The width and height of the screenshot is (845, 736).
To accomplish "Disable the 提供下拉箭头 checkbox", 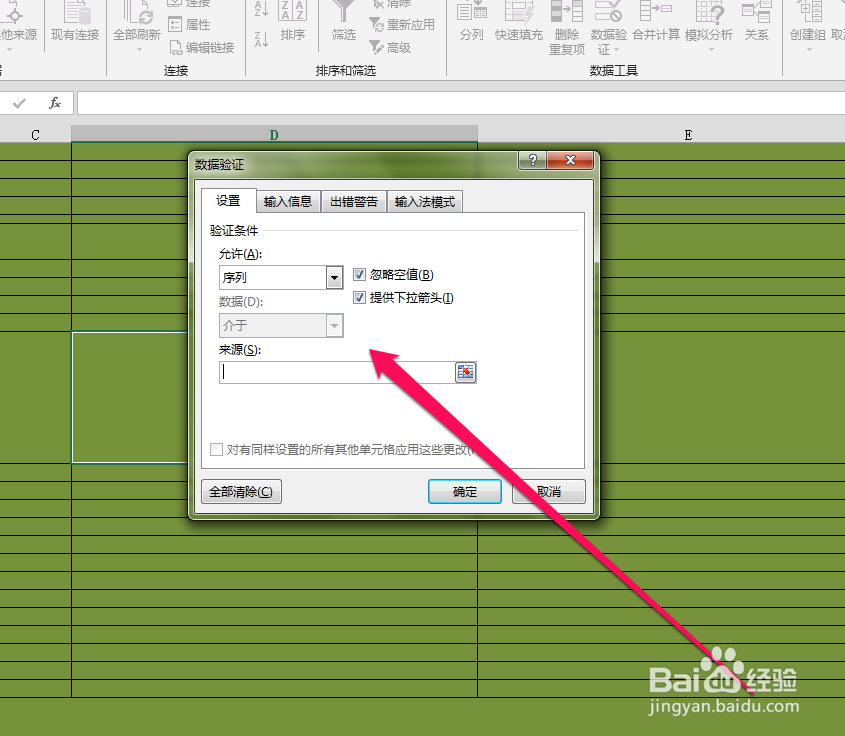I will pos(358,297).
